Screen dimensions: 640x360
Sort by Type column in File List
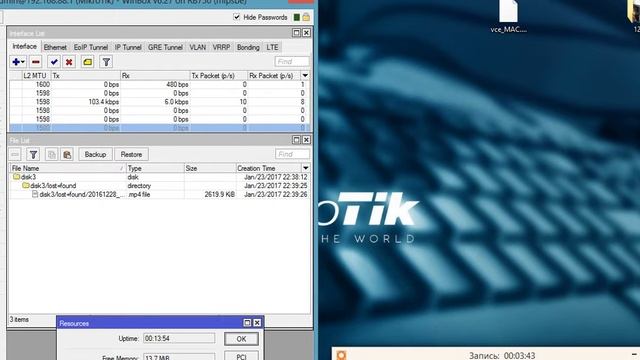click(x=155, y=168)
